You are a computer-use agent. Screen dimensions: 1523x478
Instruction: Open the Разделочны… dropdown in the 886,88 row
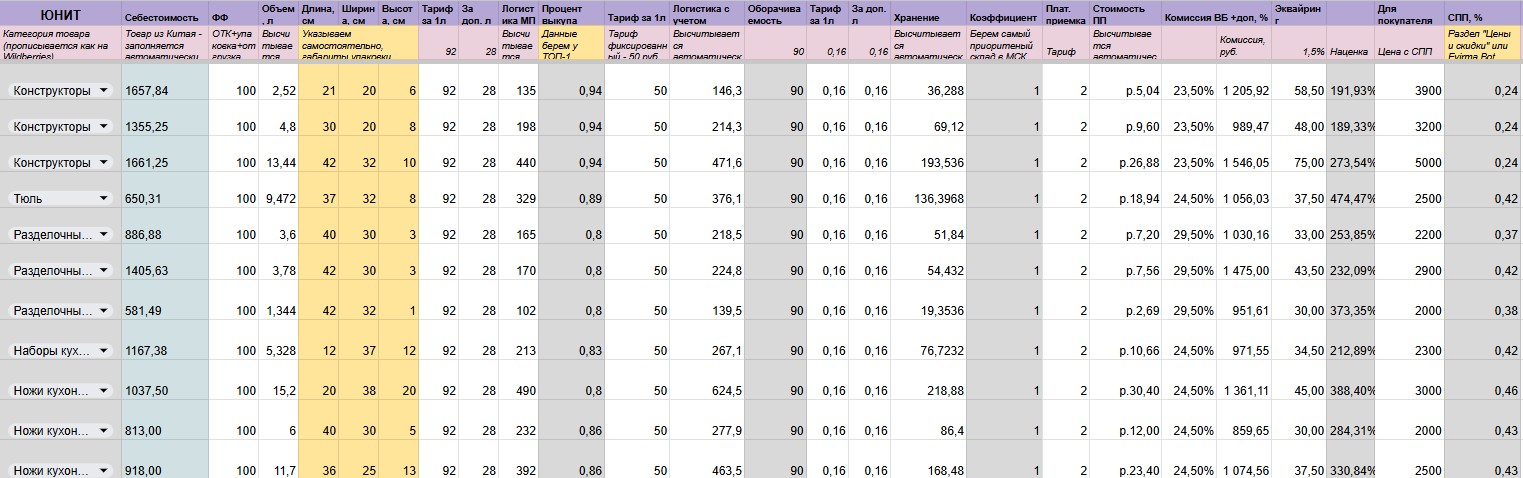(x=103, y=235)
